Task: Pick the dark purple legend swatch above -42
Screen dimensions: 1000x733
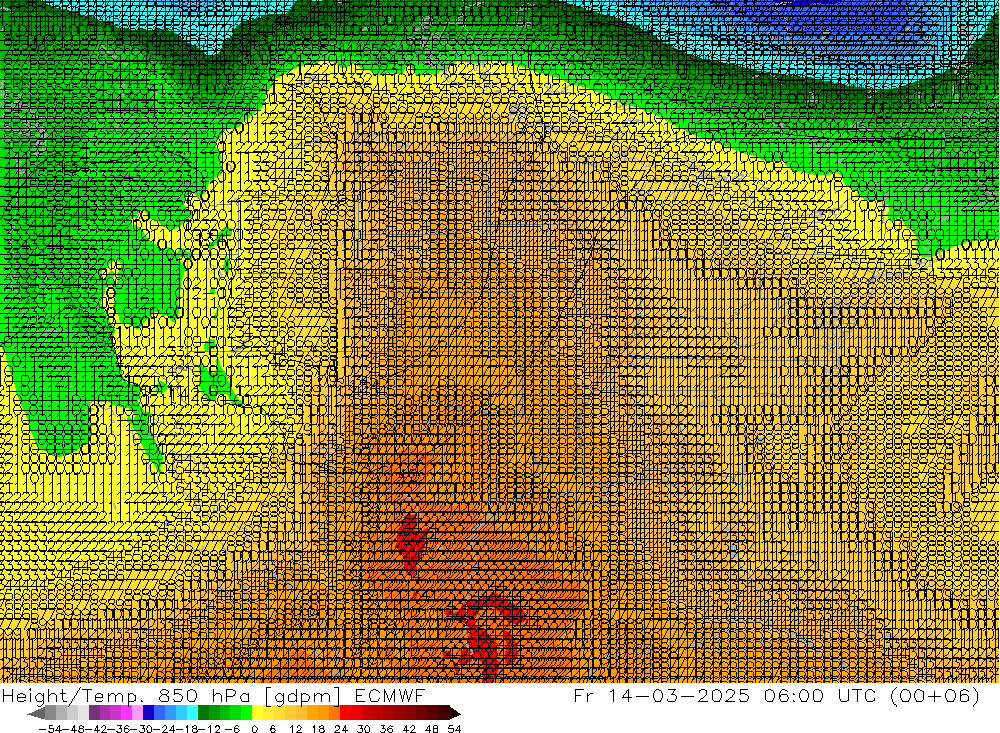Action: pyautogui.click(x=94, y=713)
